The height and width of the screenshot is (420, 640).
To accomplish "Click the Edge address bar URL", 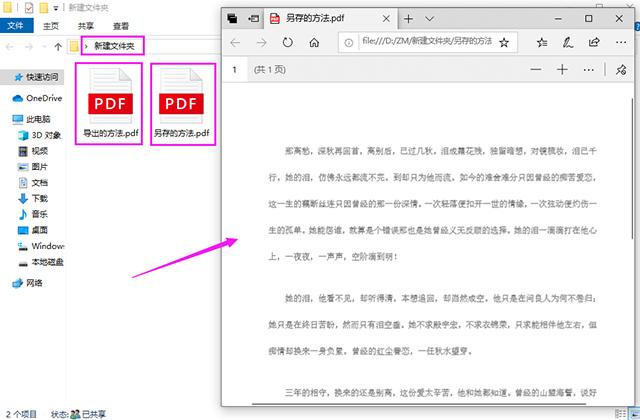I will (427, 41).
